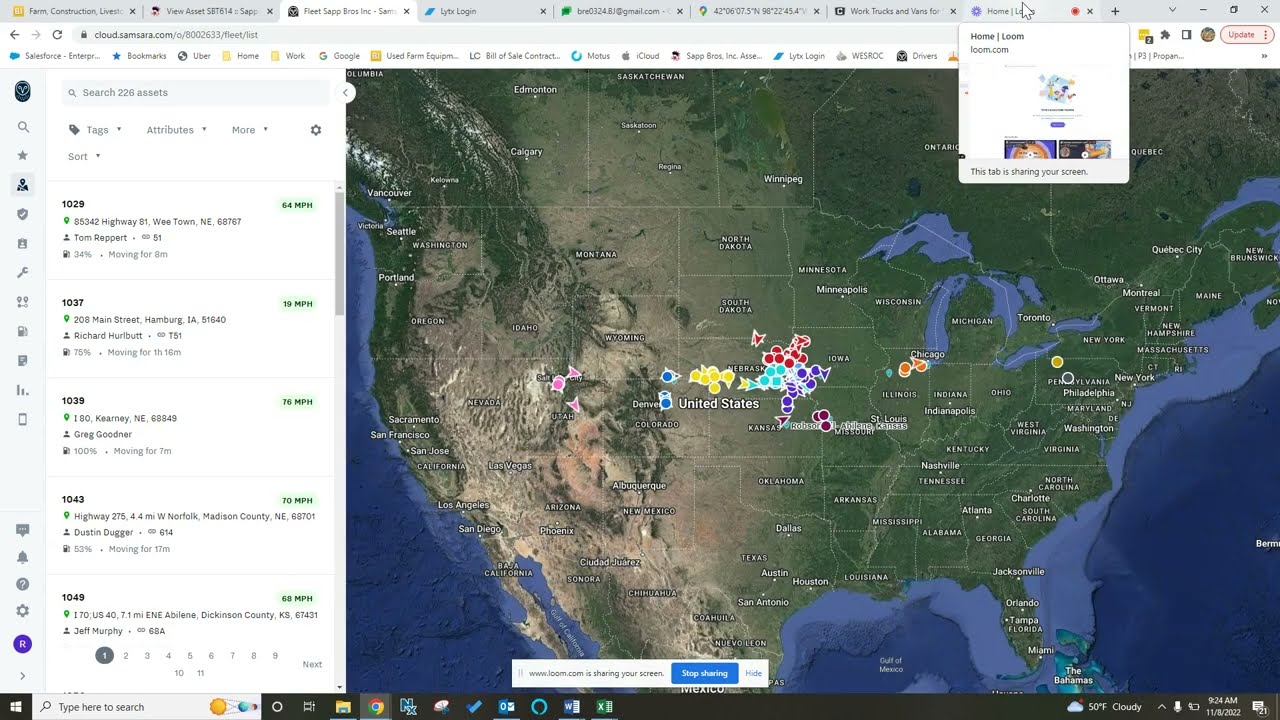Open the Maintenance wrench icon in sidebar

pyautogui.click(x=23, y=272)
